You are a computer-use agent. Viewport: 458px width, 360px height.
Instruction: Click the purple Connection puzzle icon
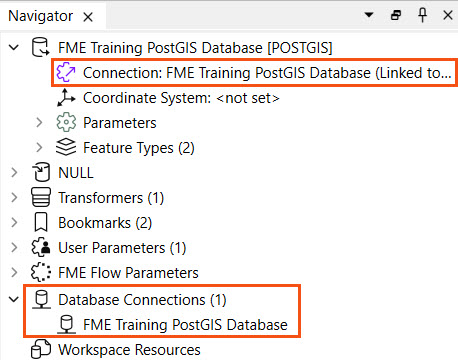coord(66,72)
